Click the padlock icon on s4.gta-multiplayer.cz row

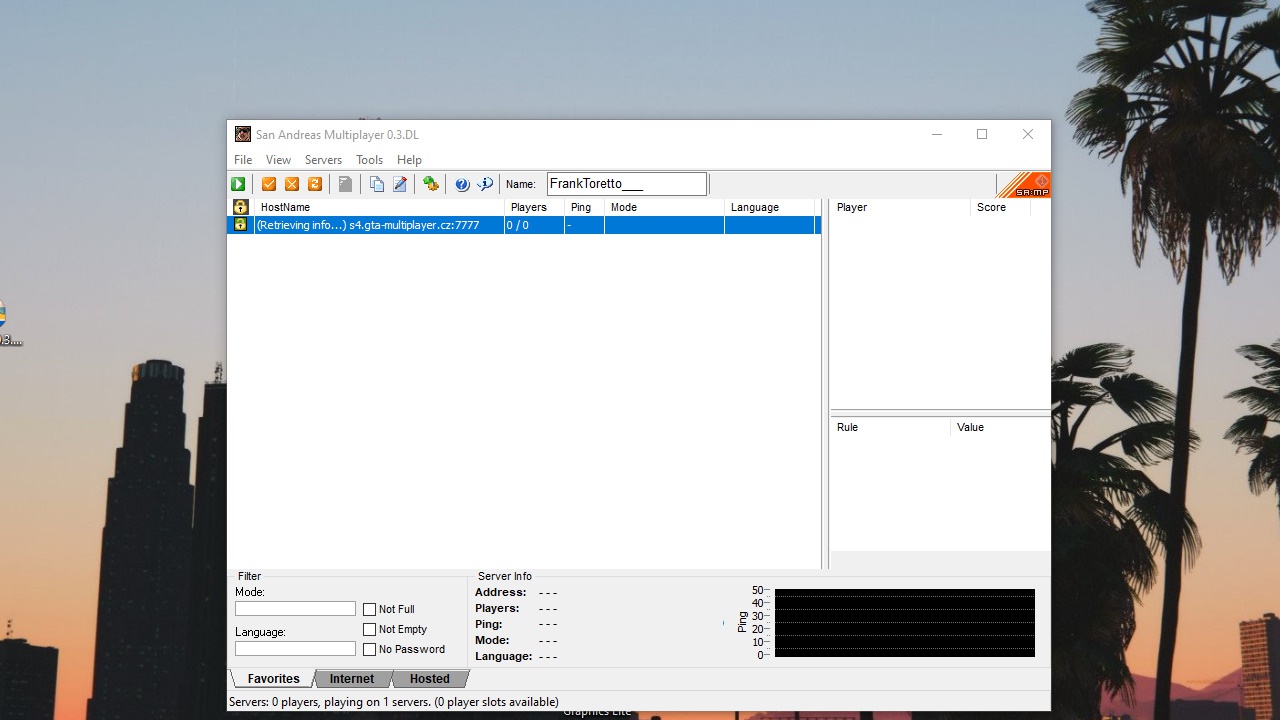point(240,225)
